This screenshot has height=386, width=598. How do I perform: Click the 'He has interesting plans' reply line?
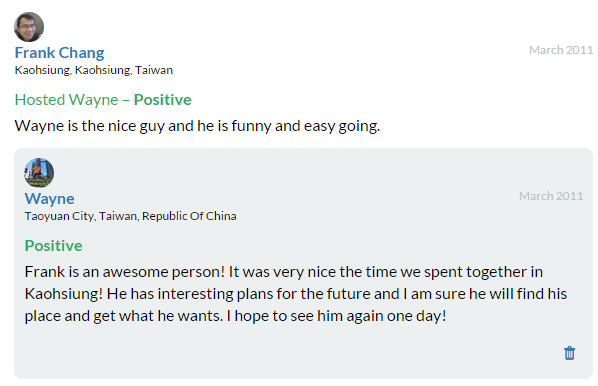point(337,294)
